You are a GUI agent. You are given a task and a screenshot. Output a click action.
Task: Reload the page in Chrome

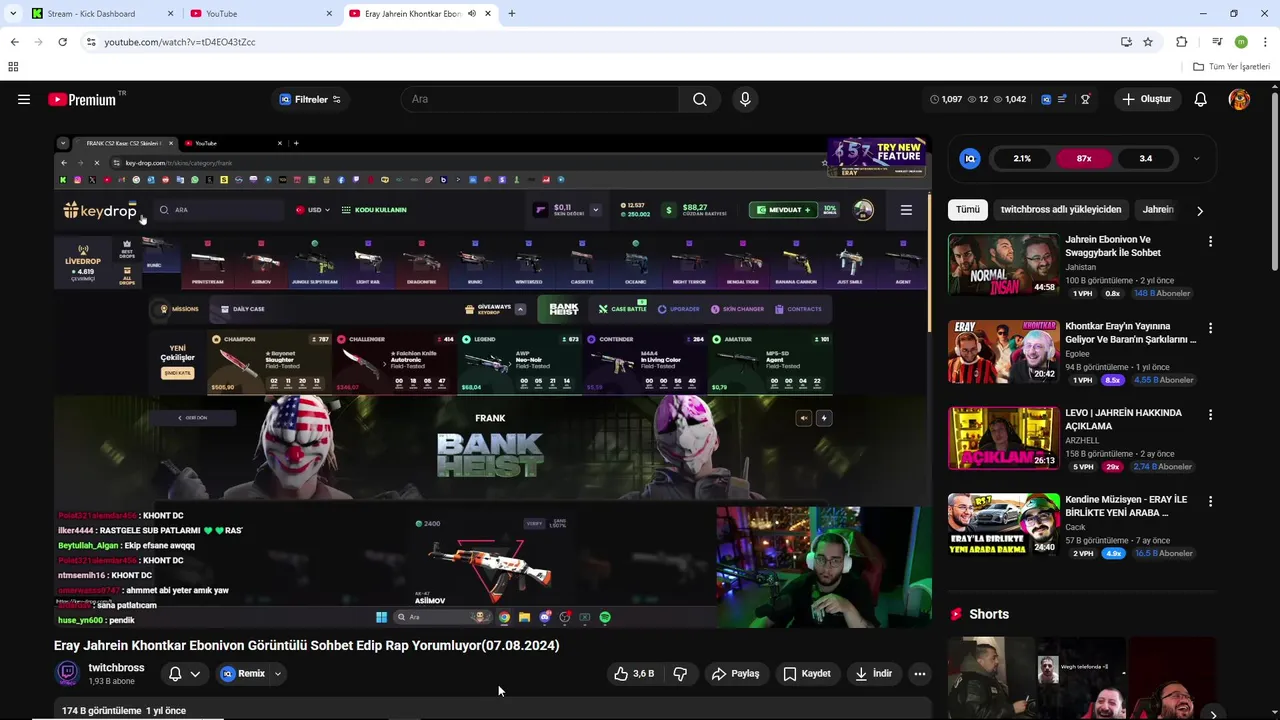point(62,42)
